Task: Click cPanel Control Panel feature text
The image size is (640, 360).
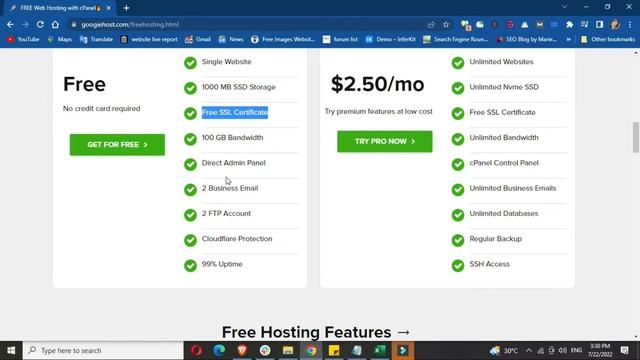Action: pyautogui.click(x=504, y=163)
